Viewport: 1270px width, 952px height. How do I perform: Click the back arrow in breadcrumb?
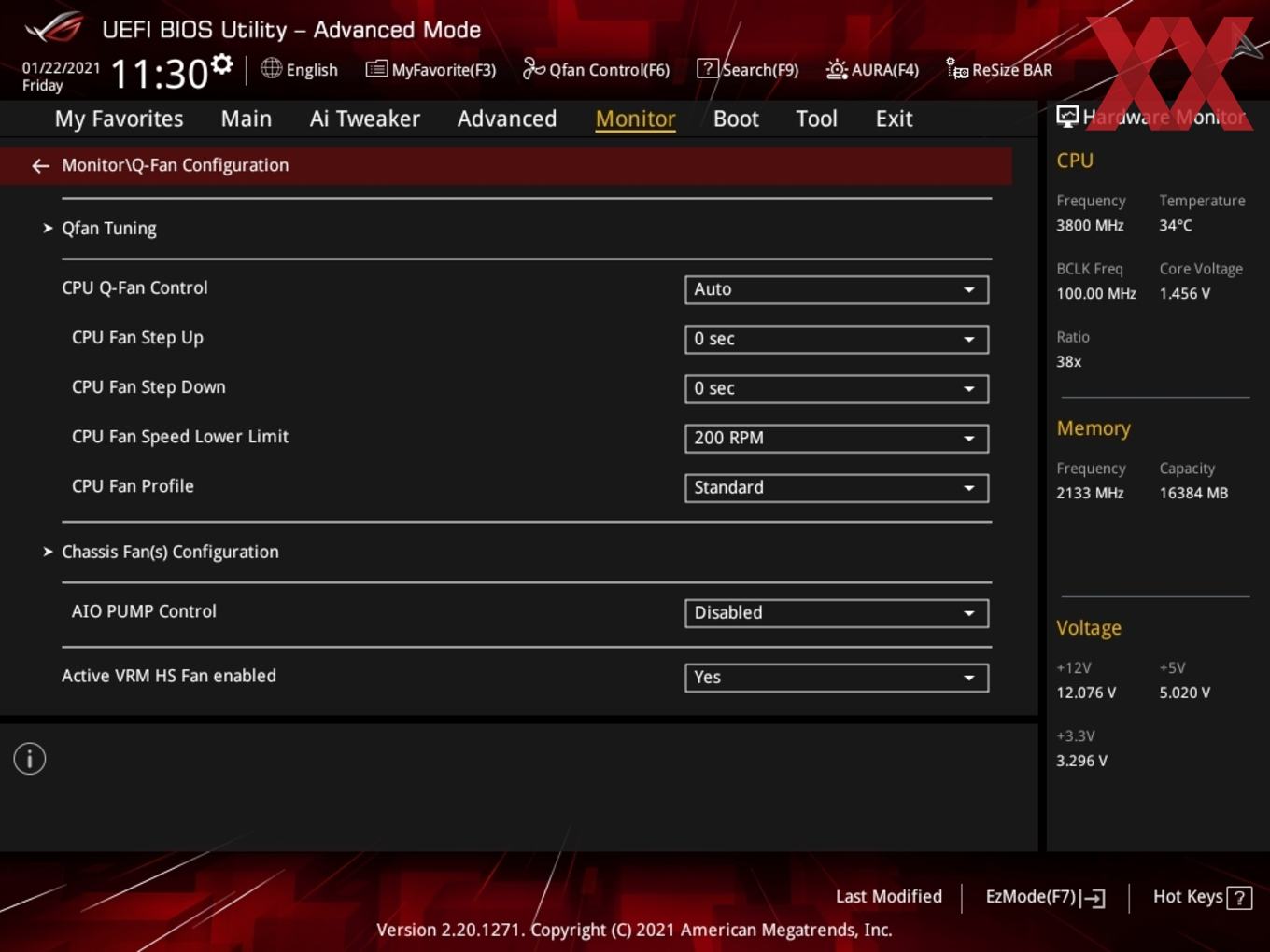(40, 165)
